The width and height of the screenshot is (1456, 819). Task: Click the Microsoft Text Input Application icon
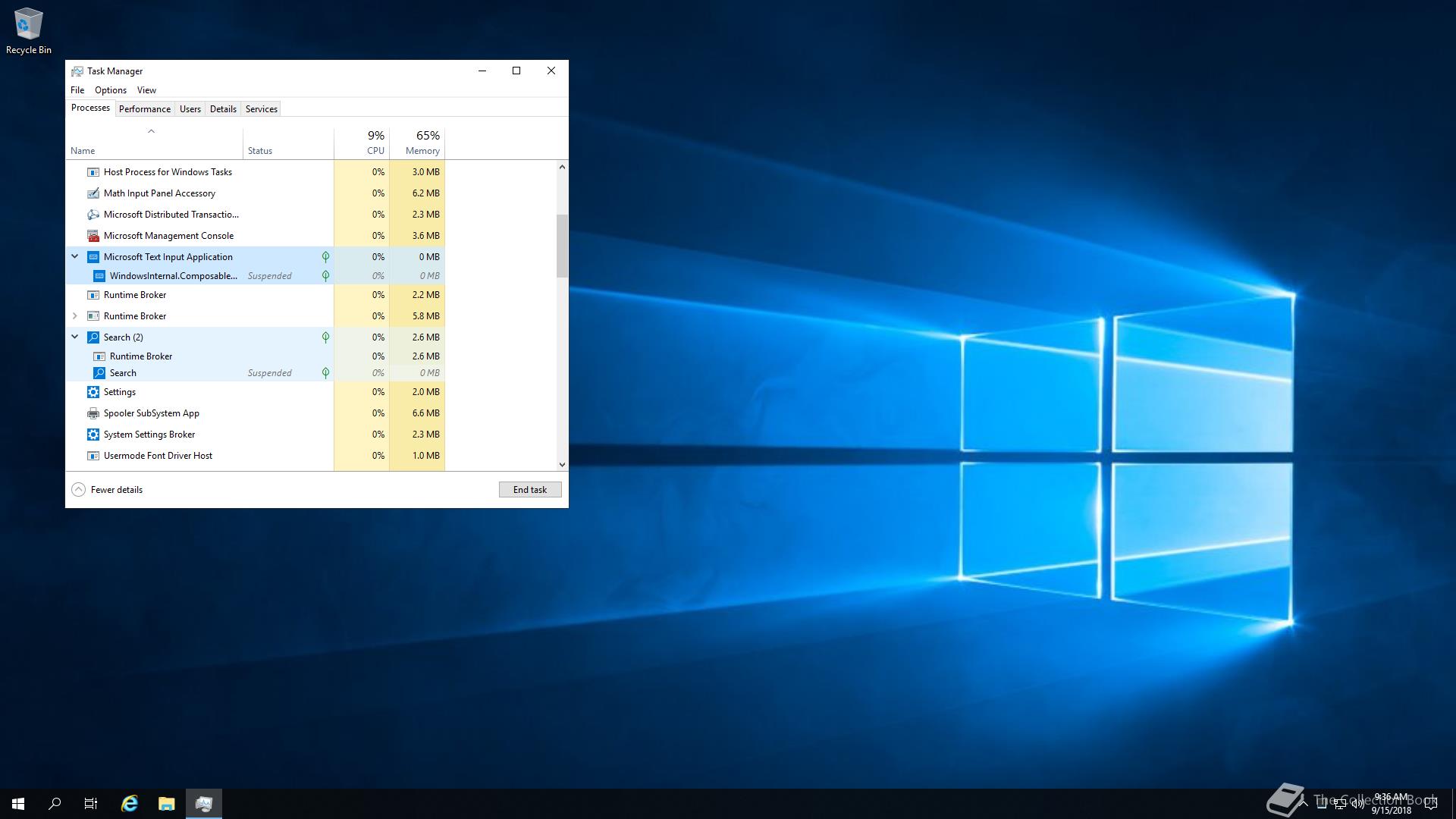coord(93,257)
